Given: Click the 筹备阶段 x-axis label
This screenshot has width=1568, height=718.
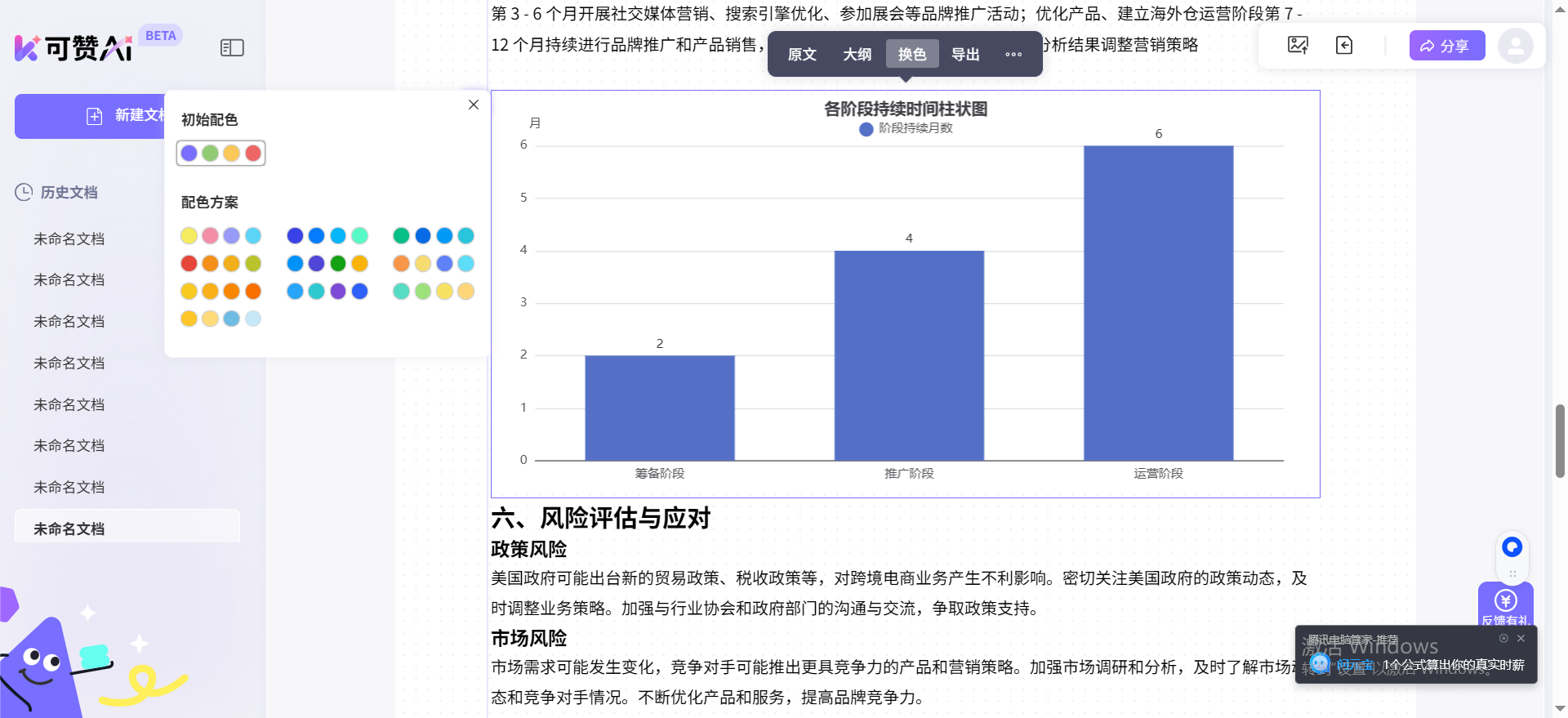Looking at the screenshot, I should [x=660, y=474].
